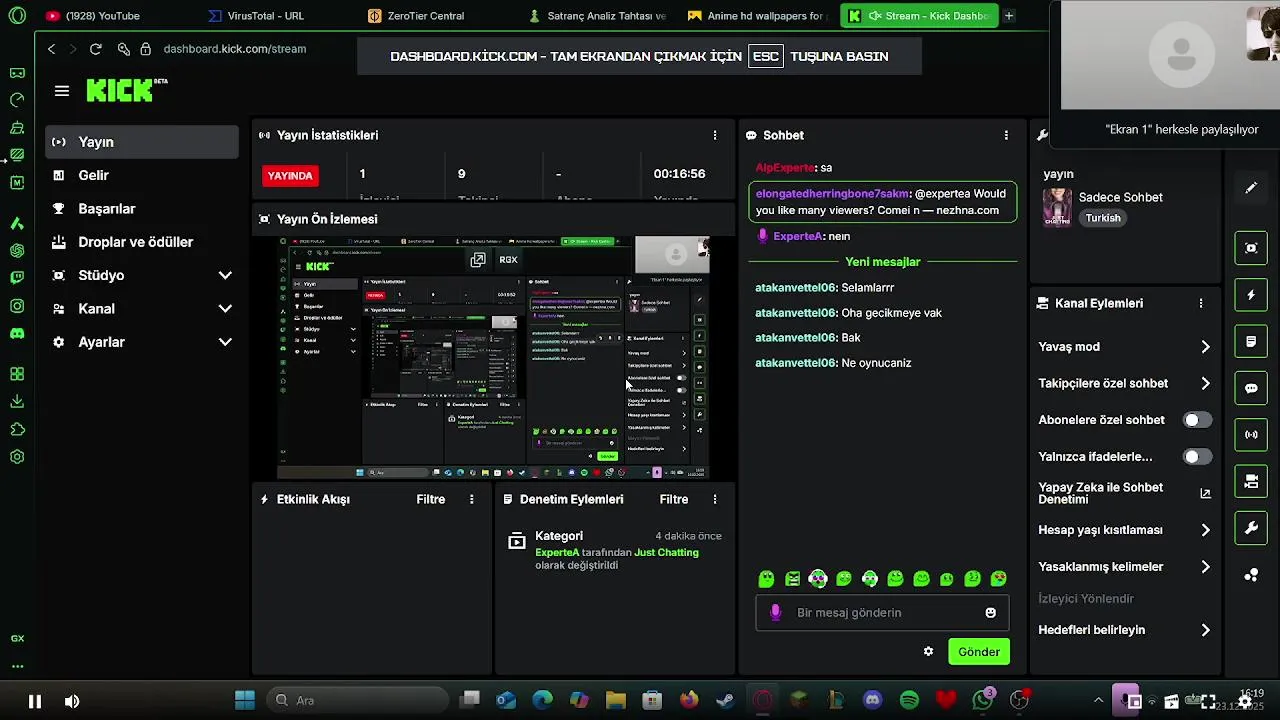Click the pencil edit stream info icon
Screen dimensions: 1280x720
coord(1251,188)
